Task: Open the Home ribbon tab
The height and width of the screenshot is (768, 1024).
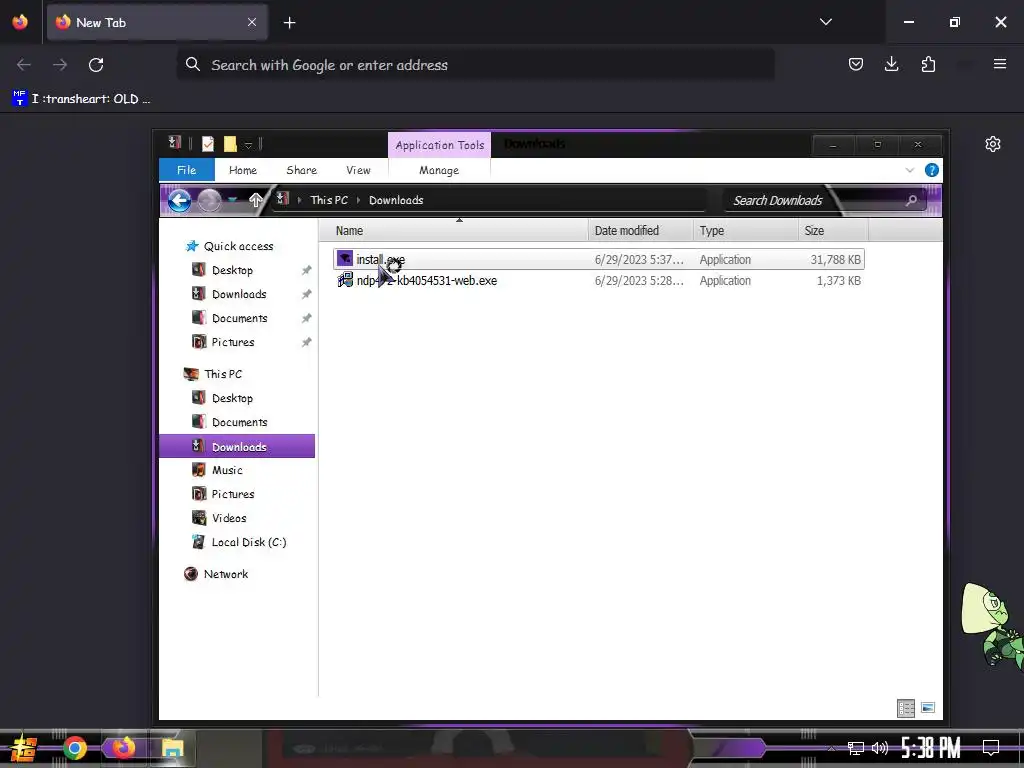Action: [242, 170]
